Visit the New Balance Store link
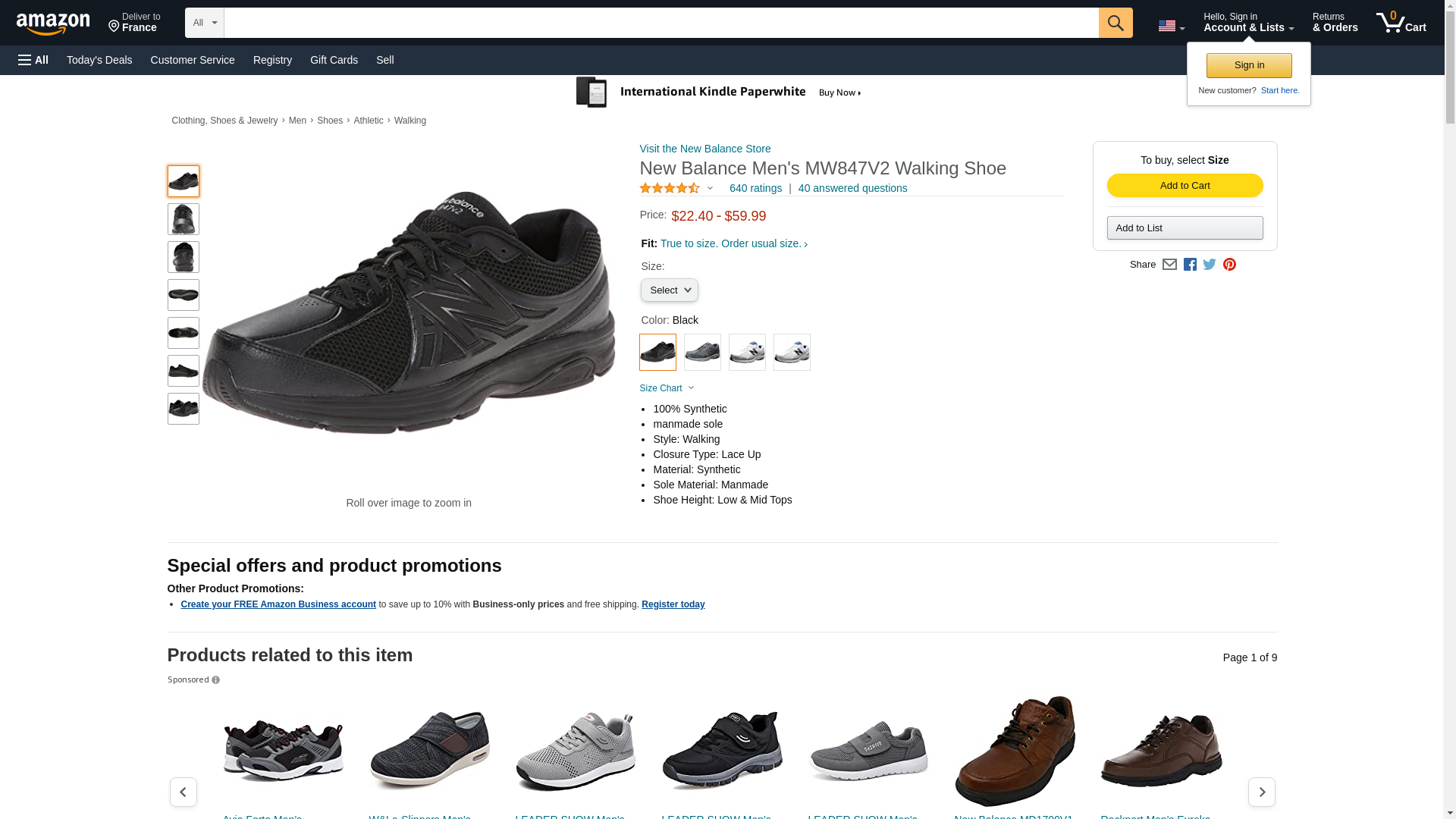Viewport: 1456px width, 819px height. [x=704, y=149]
